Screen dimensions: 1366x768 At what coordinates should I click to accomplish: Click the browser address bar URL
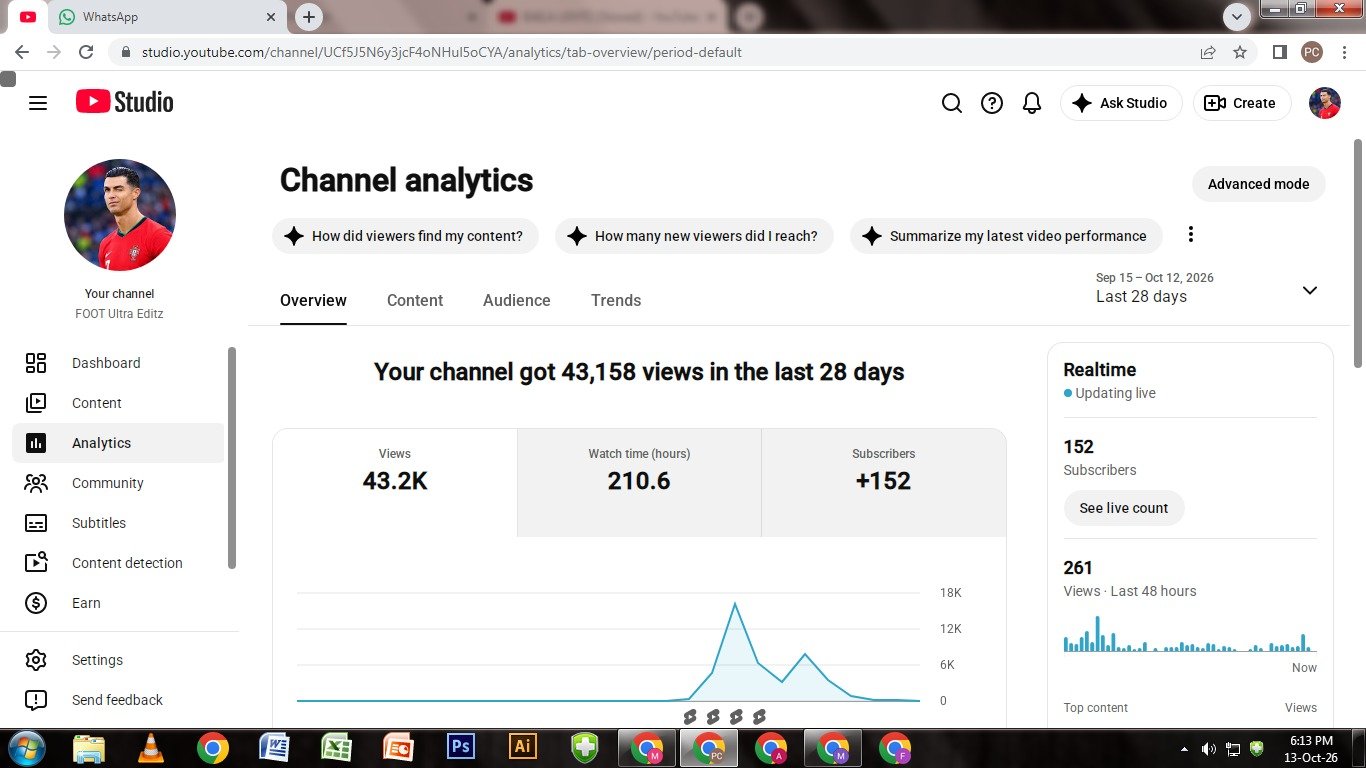(441, 52)
